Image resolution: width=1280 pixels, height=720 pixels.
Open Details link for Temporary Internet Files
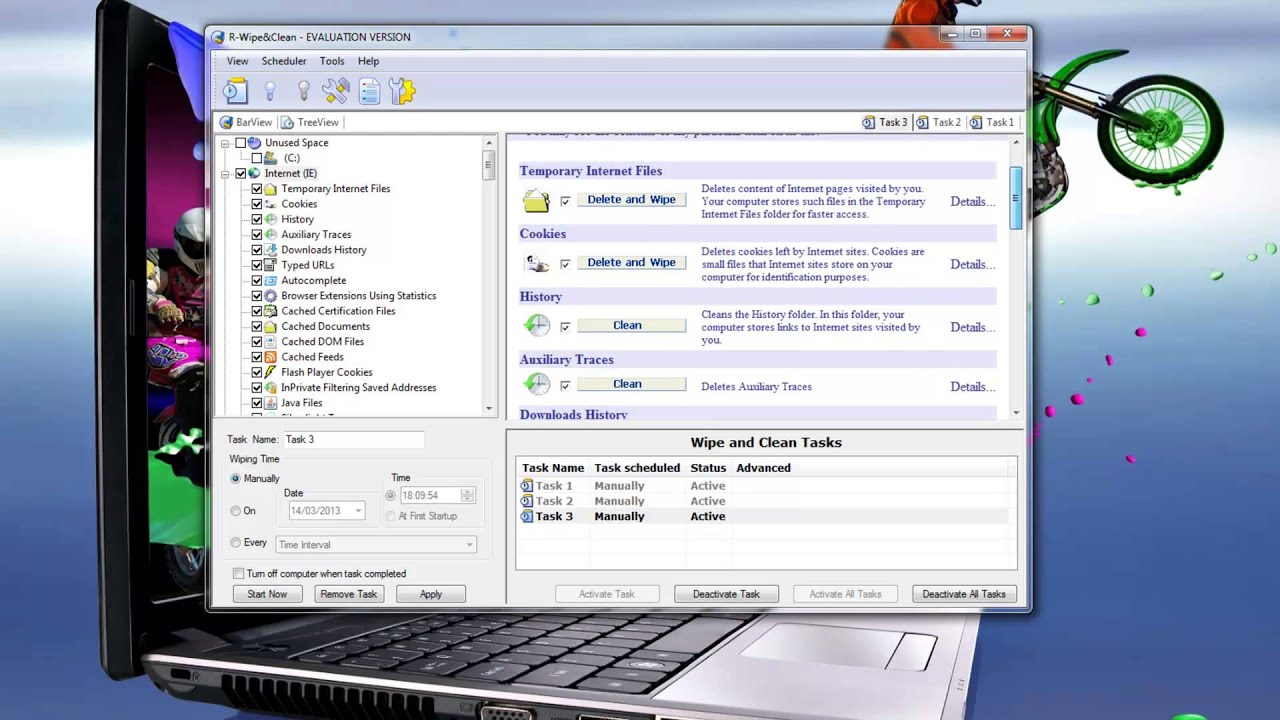point(972,201)
